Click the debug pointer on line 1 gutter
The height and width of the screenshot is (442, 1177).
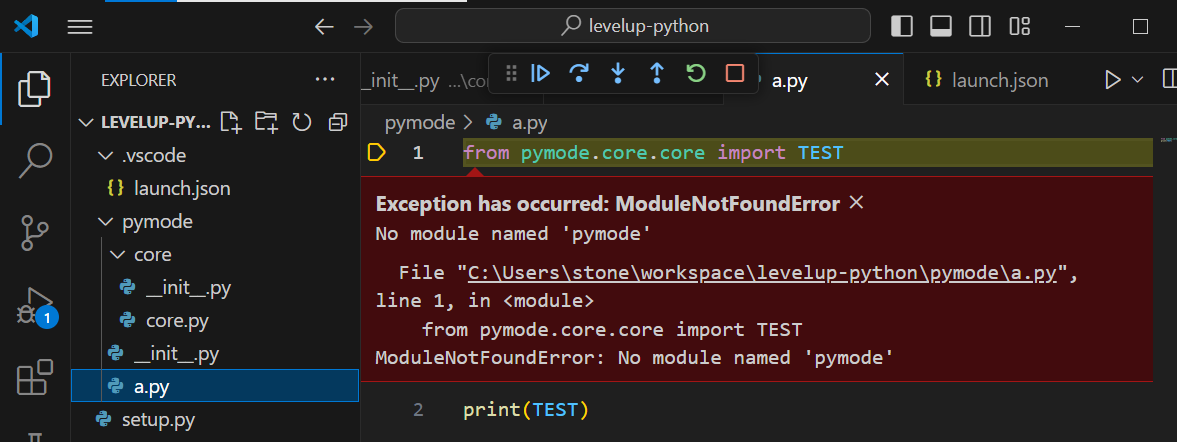click(x=376, y=153)
